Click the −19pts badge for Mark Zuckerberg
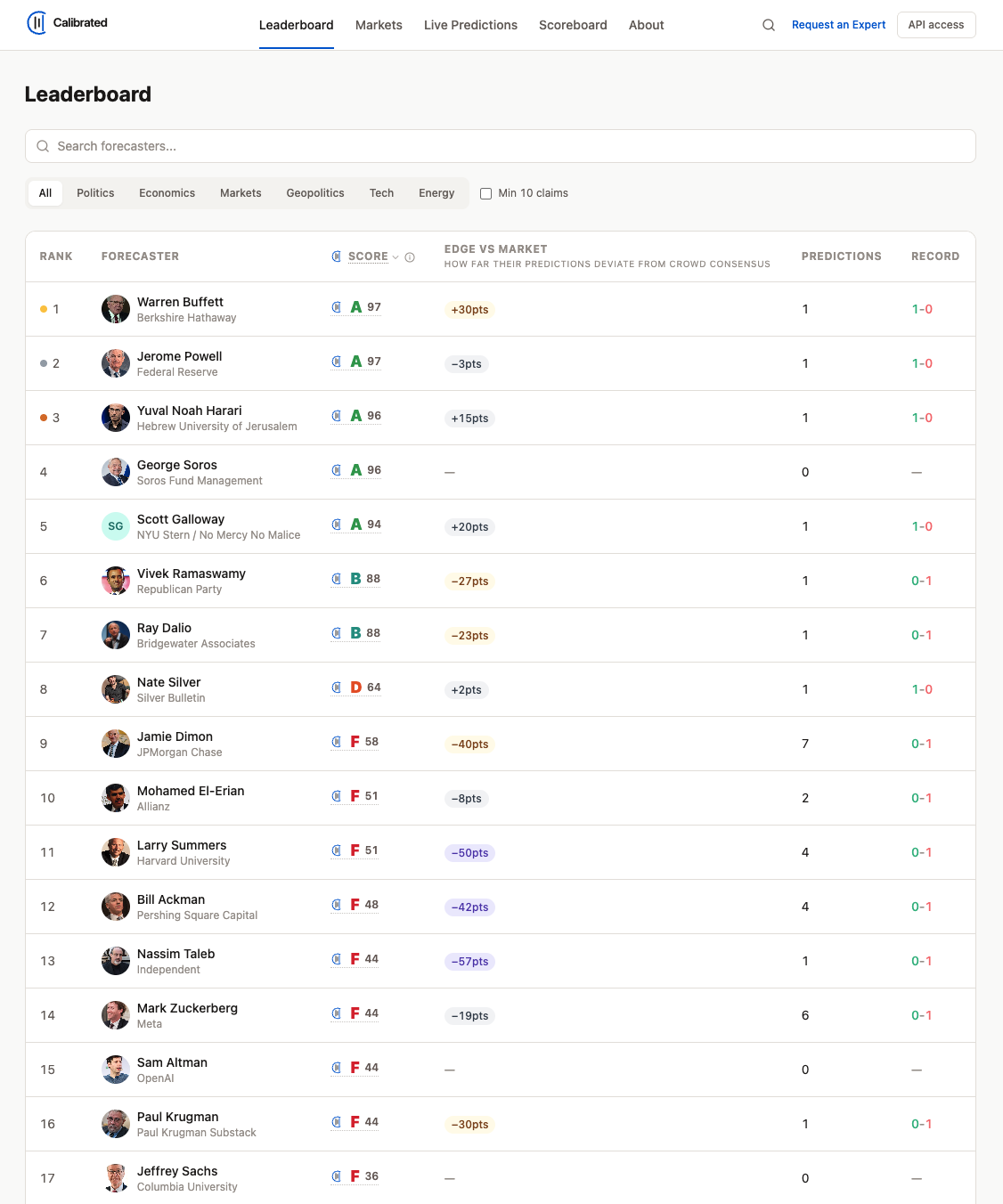1003x1204 pixels. point(469,1016)
